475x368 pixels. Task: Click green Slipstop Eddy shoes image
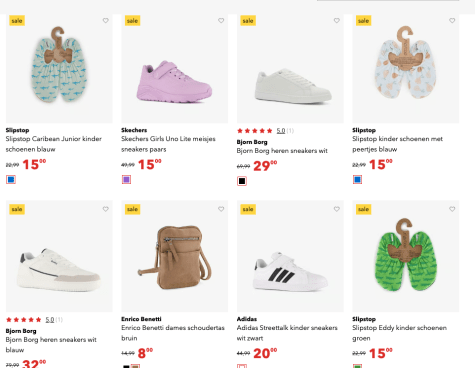pos(406,256)
